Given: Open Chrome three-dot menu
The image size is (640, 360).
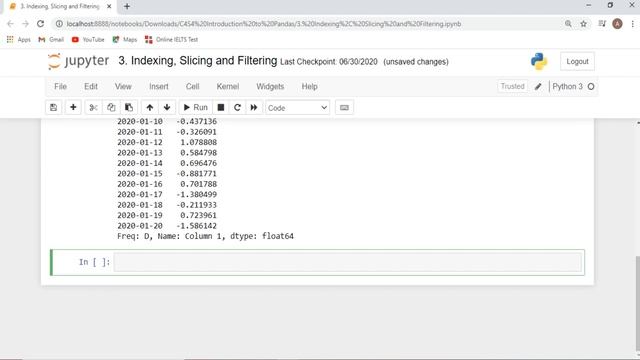Looking at the screenshot, I should pyautogui.click(x=633, y=24).
